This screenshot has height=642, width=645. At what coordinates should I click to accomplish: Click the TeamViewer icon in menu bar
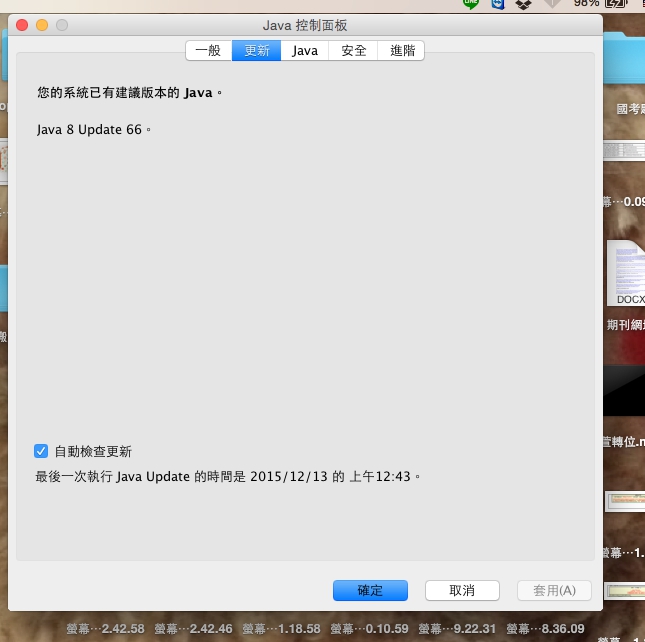(x=498, y=4)
